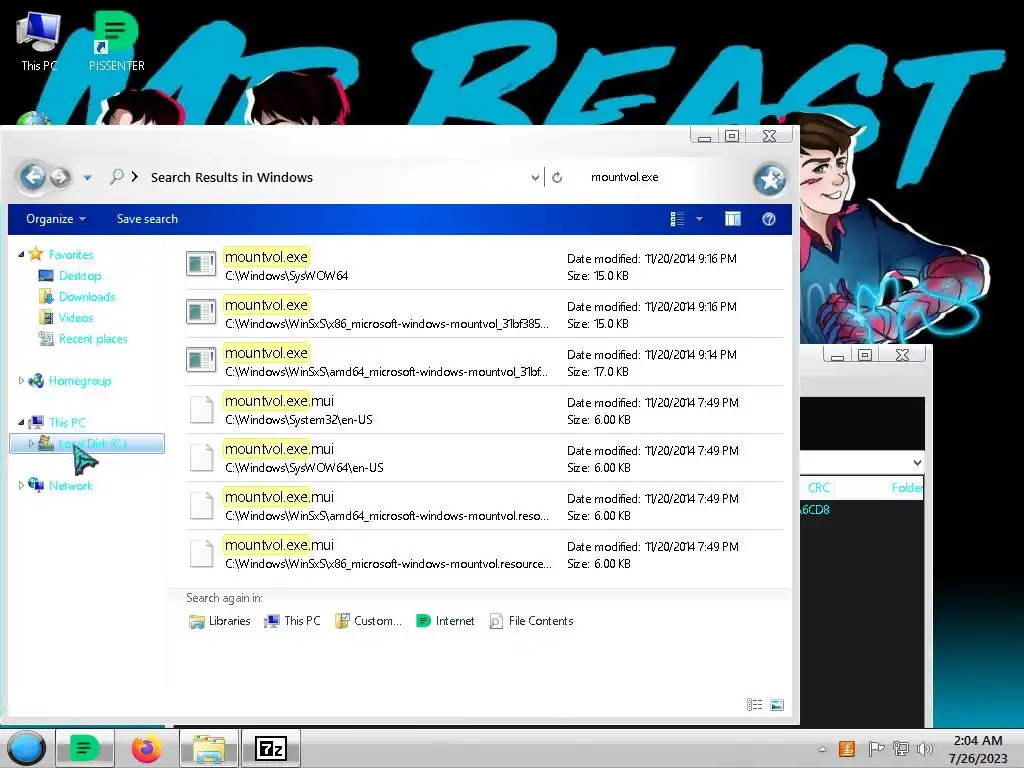Open File Explorer taskbar button

(209, 748)
